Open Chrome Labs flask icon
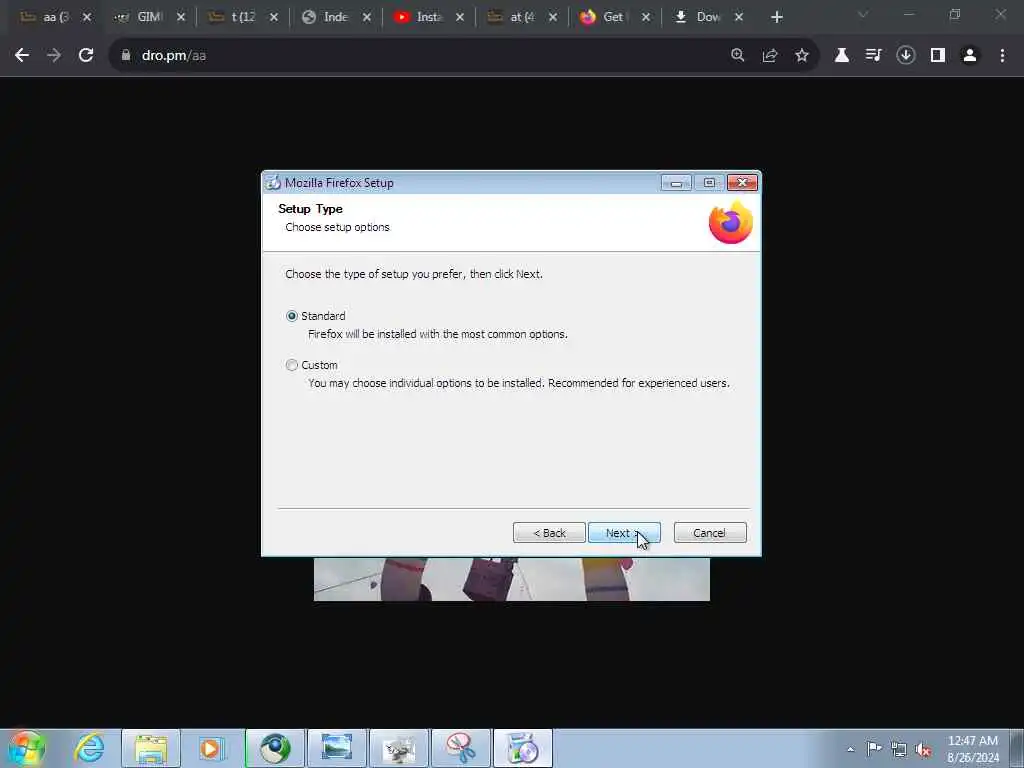Viewport: 1024px width, 768px height. coord(842,56)
